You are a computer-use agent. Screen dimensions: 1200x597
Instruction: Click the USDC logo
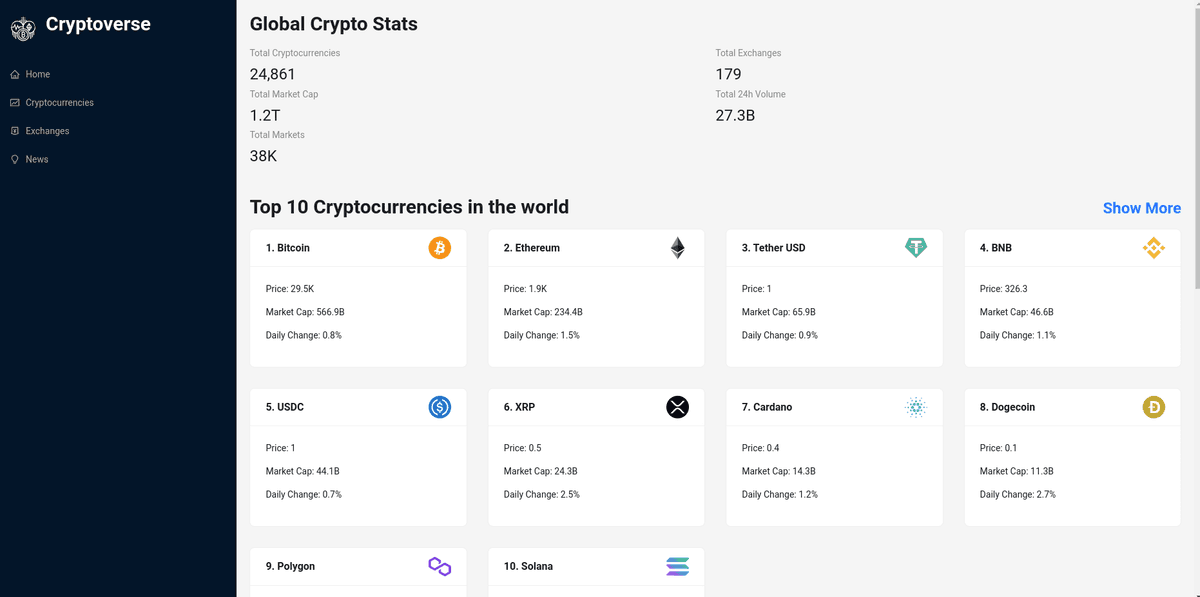[440, 407]
